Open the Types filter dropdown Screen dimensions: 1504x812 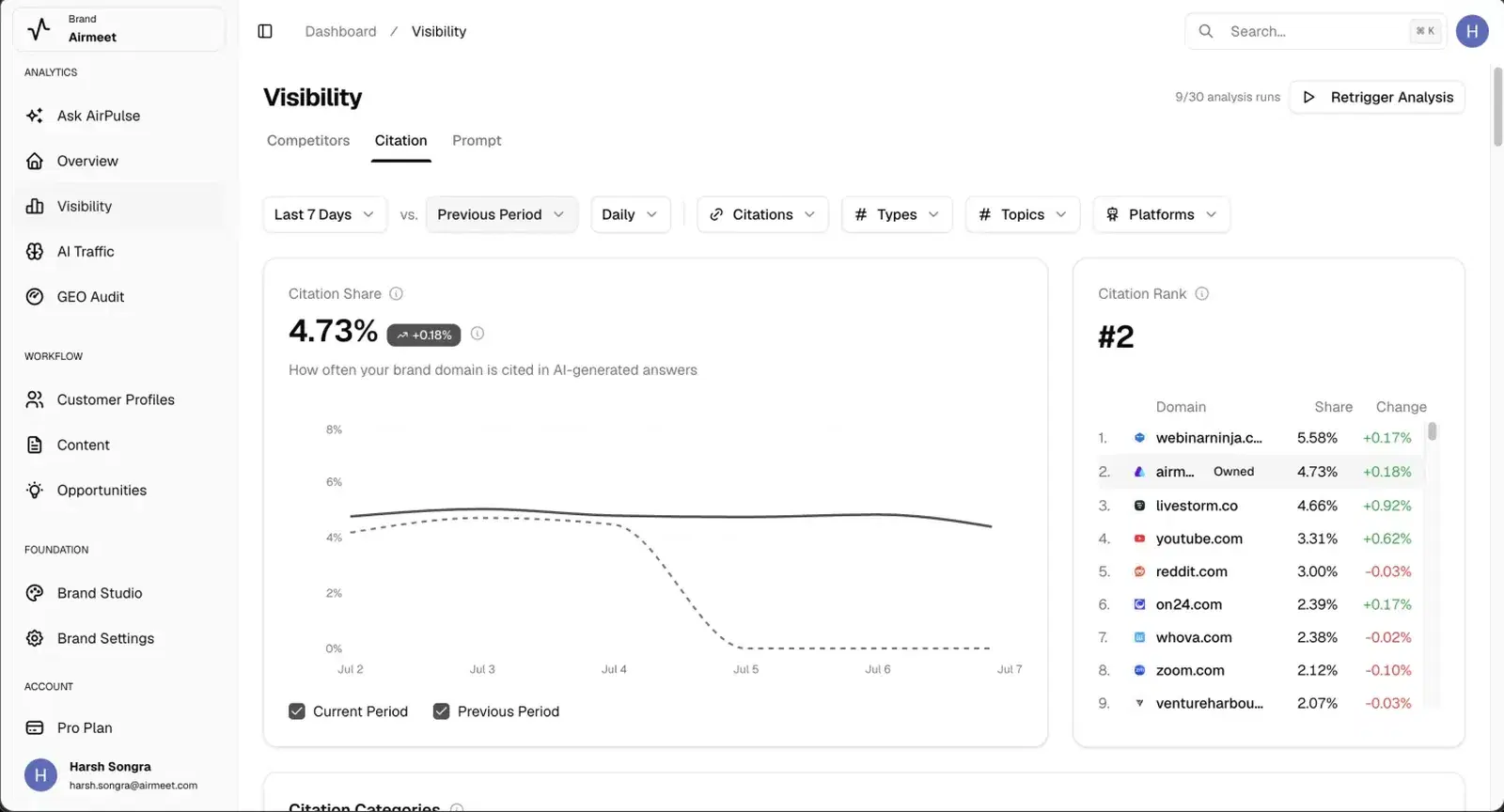tap(897, 214)
